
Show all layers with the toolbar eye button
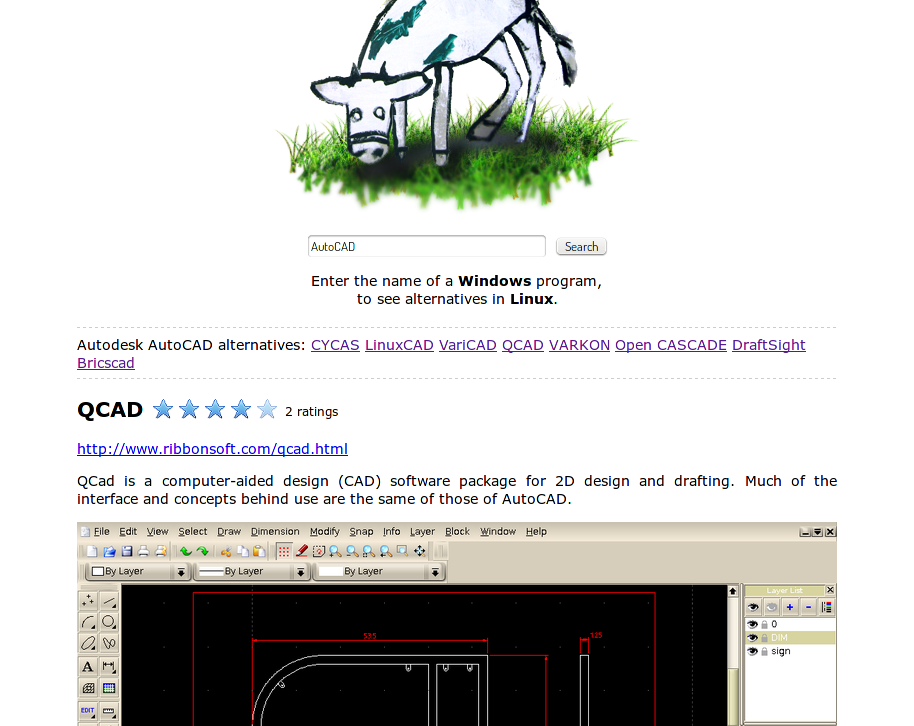coord(753,607)
